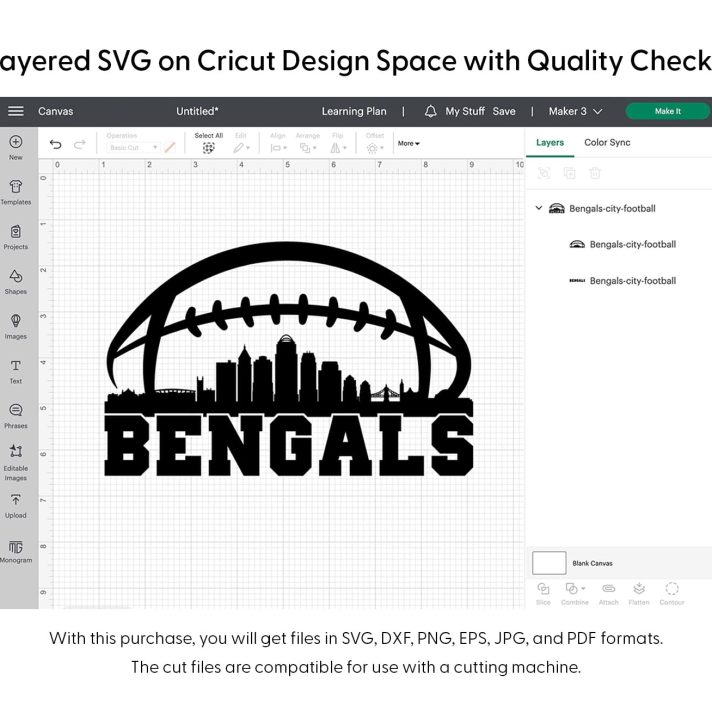Open notifications bell icon
712x712 pixels.
tap(430, 111)
